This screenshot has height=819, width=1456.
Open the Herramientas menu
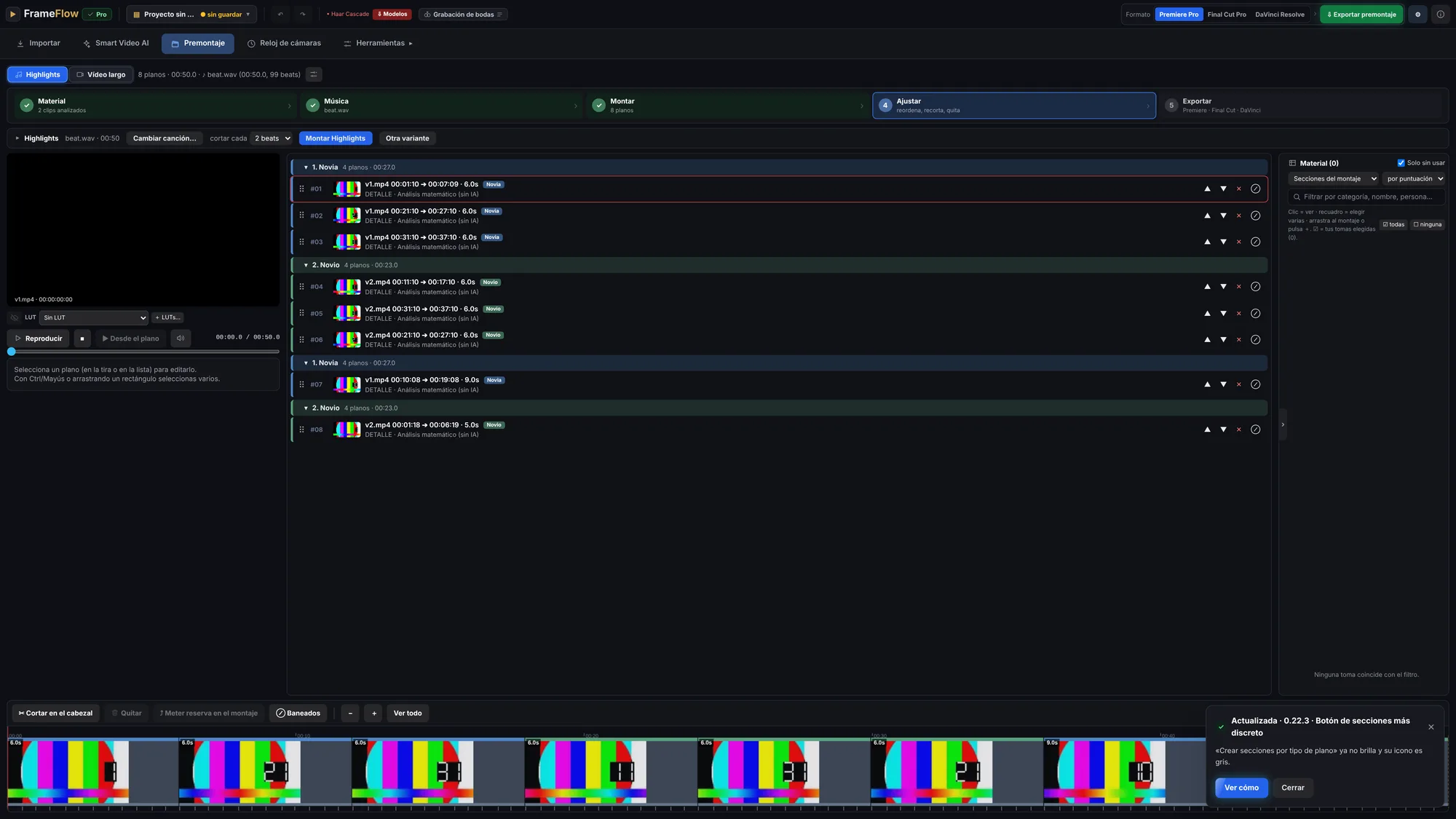click(378, 44)
